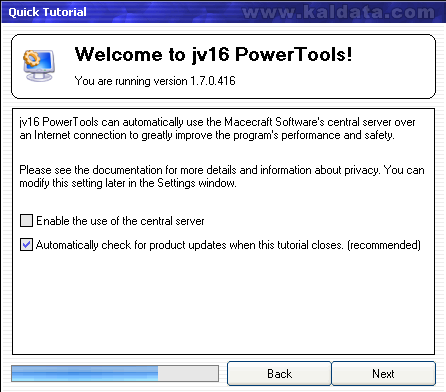446x392 pixels.
Task: Click the paragraph about Macecraft Software's central server
Action: (x=217, y=129)
